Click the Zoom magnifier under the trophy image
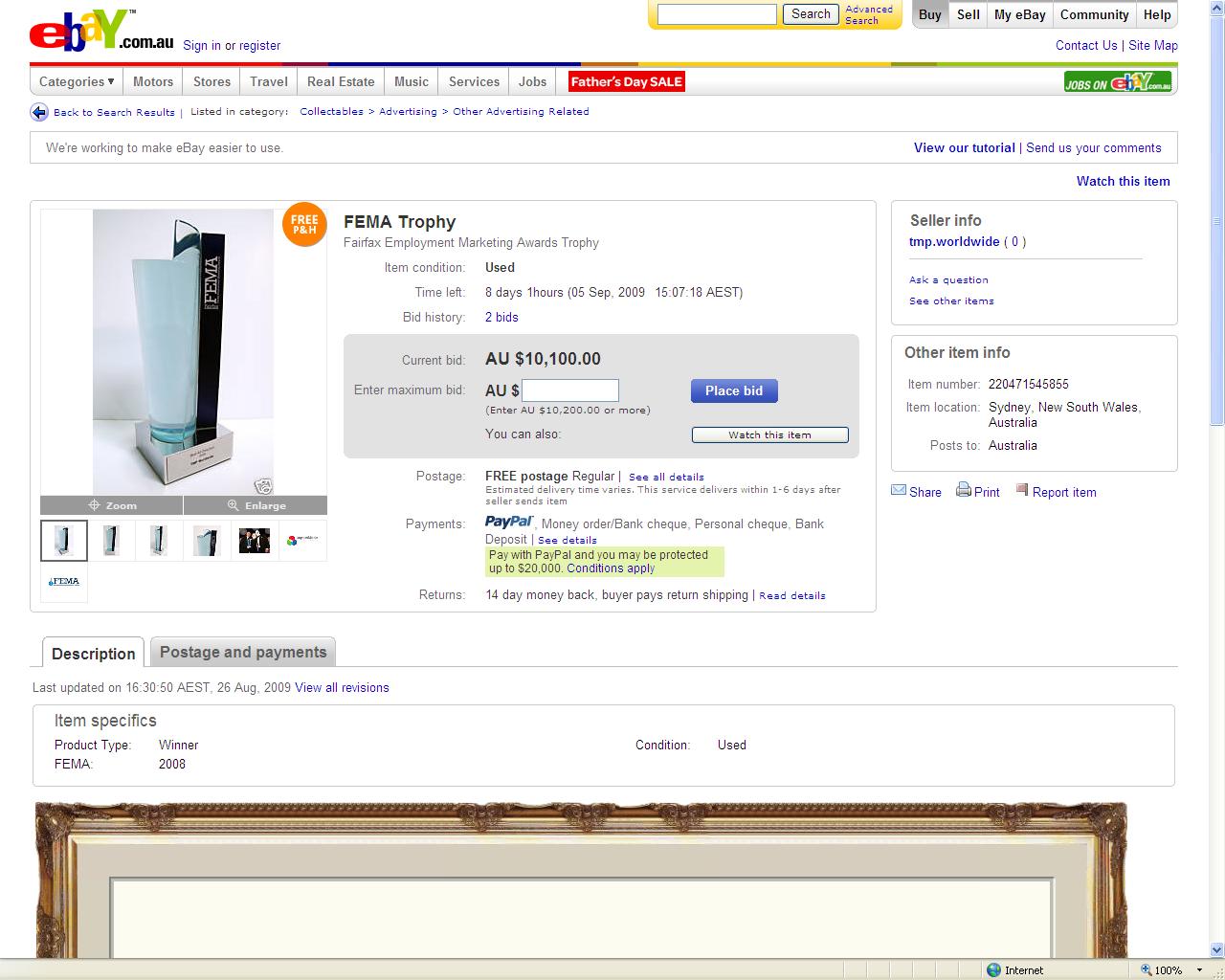The image size is (1225, 980). click(112, 505)
